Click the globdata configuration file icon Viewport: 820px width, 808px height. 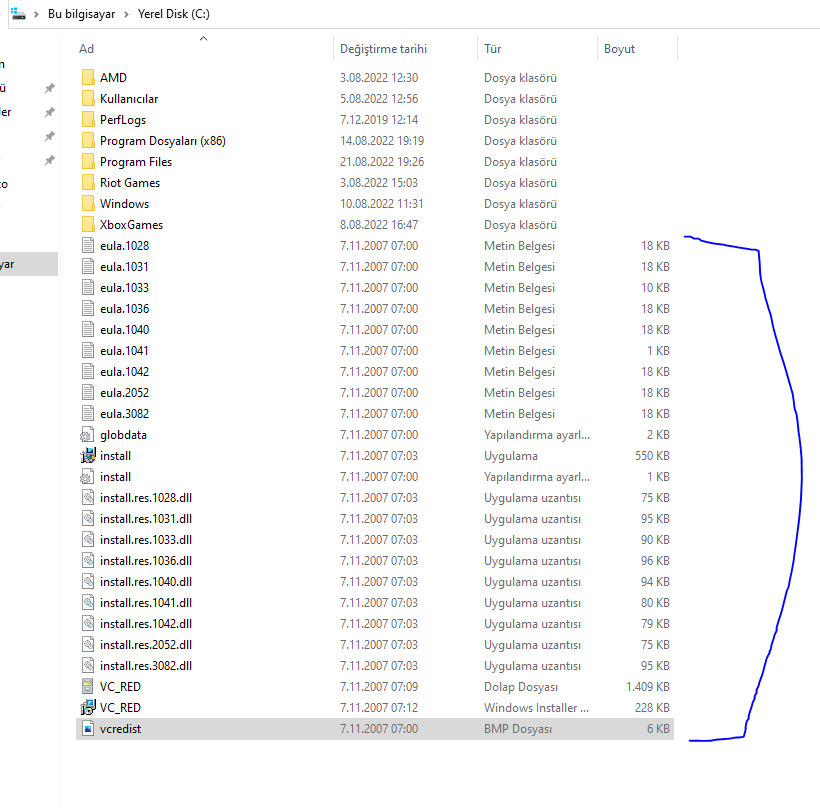click(x=87, y=435)
